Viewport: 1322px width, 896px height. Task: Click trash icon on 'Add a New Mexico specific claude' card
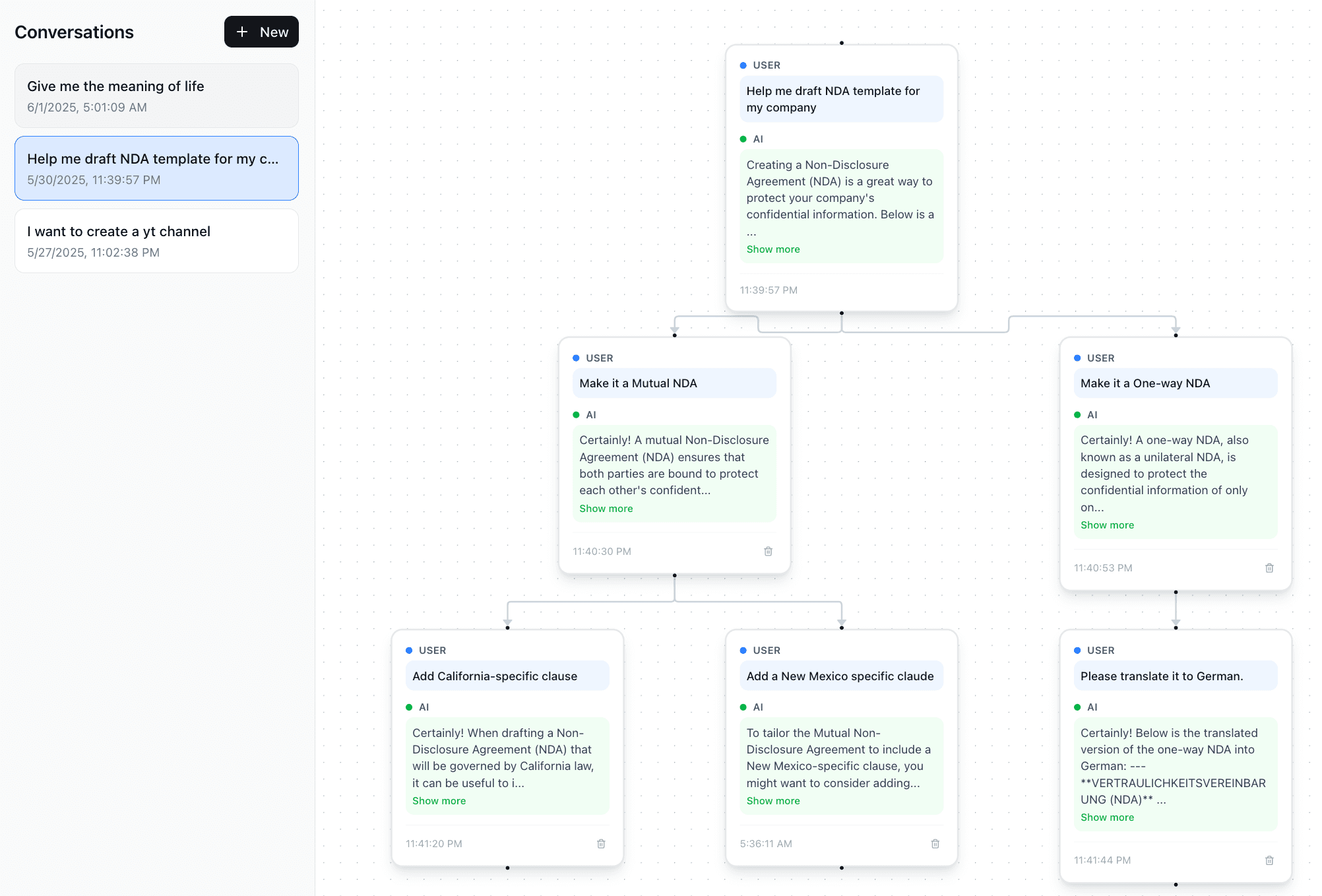pos(935,843)
